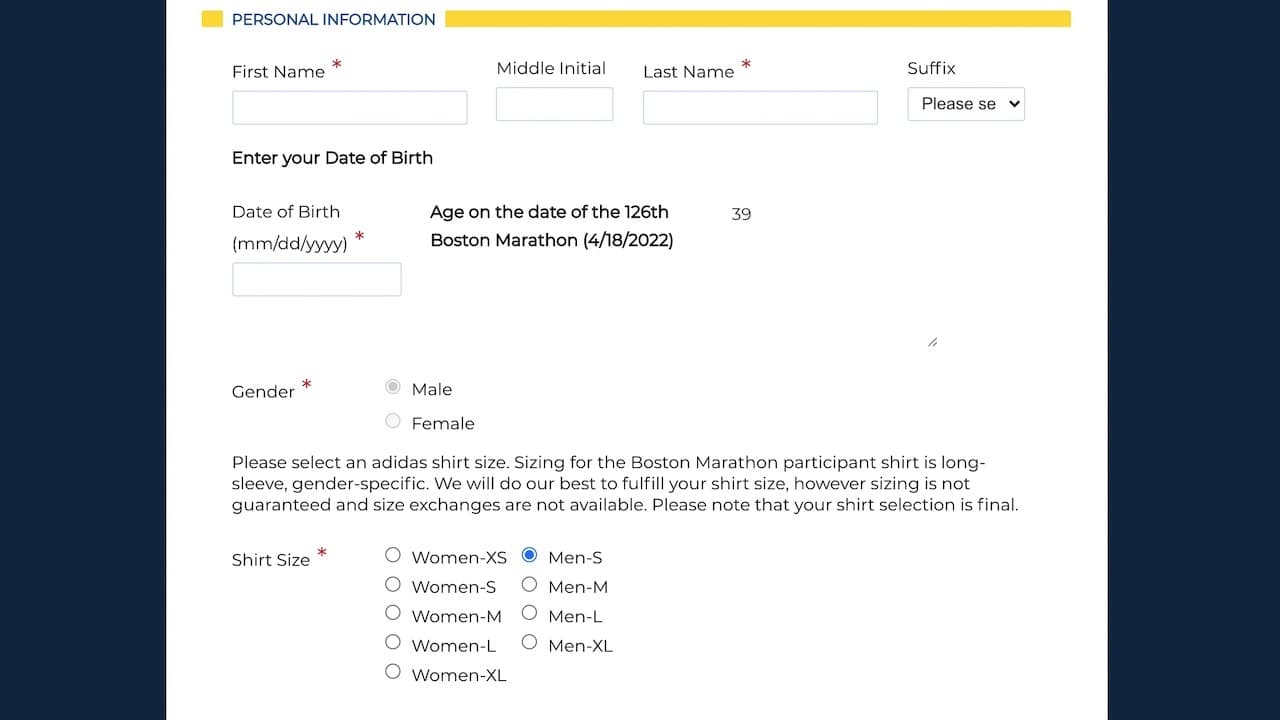Click the 'Enter your Date of Birth' text
The image size is (1280, 720).
pyautogui.click(x=332, y=158)
